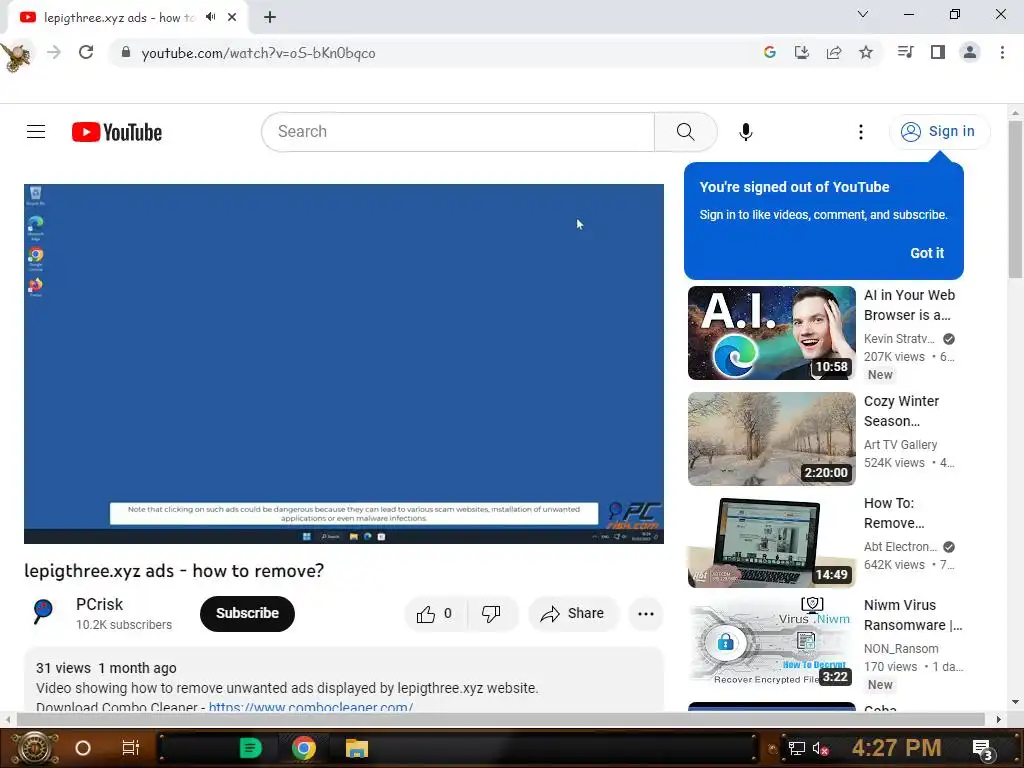Open media controls icon in Chrome toolbar
The height and width of the screenshot is (768, 1024).
tap(905, 52)
